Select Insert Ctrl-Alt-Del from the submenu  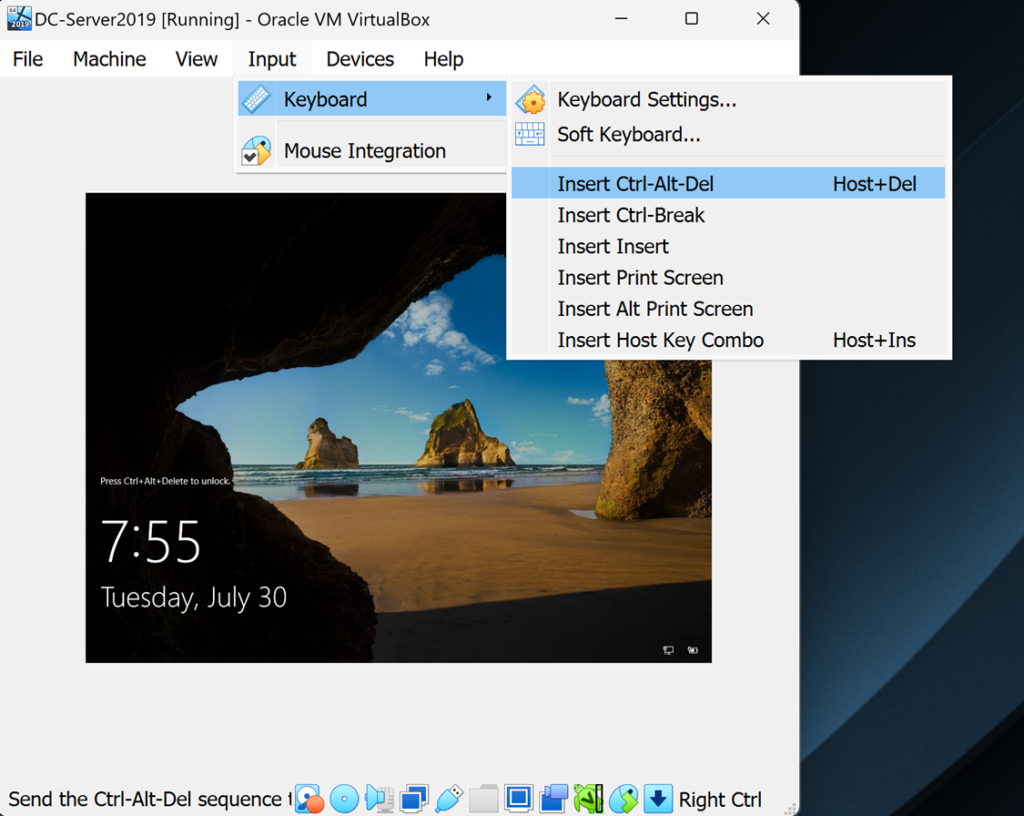coord(635,184)
